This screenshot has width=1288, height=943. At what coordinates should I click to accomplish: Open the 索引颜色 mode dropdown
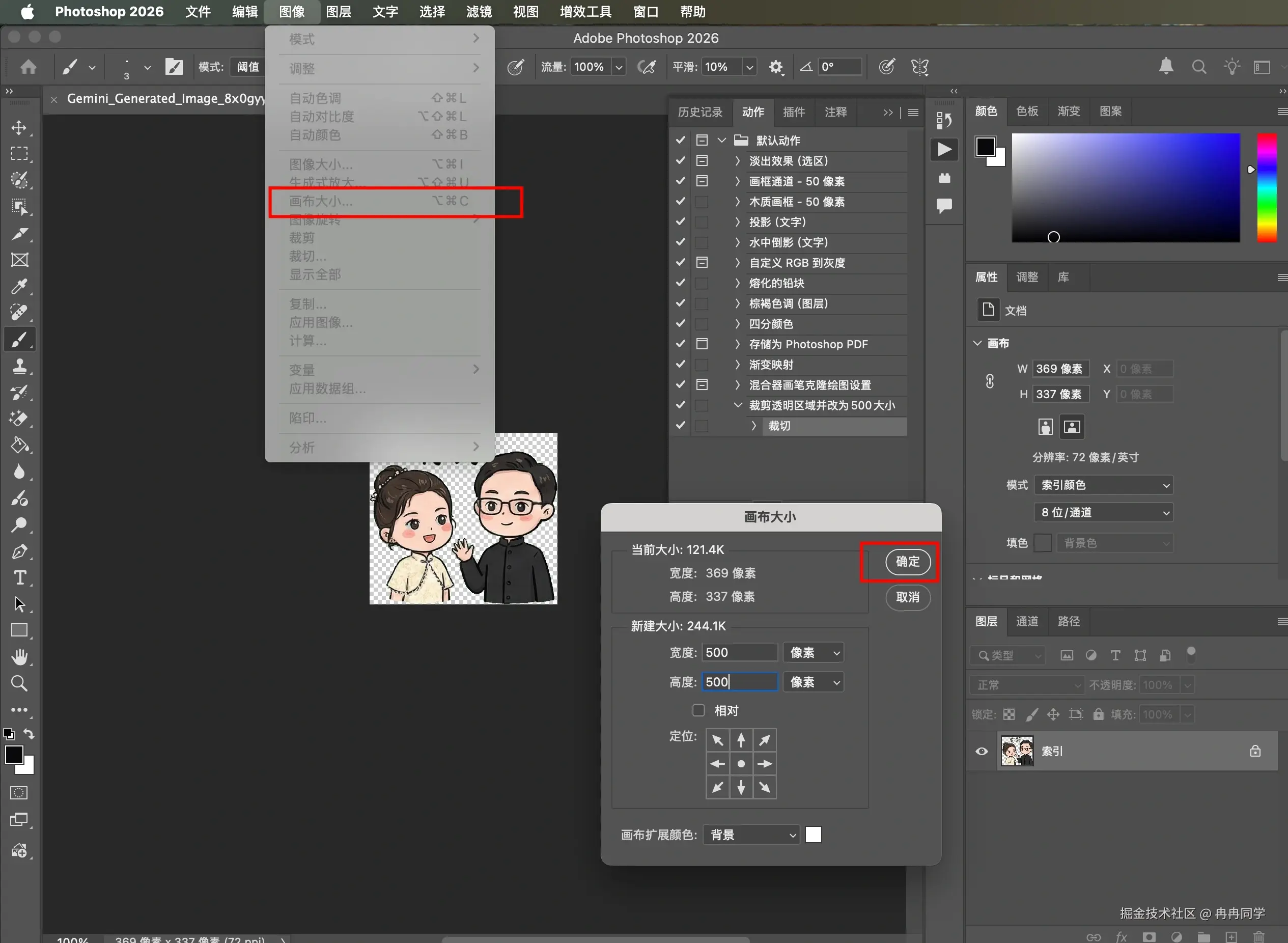pos(1103,485)
